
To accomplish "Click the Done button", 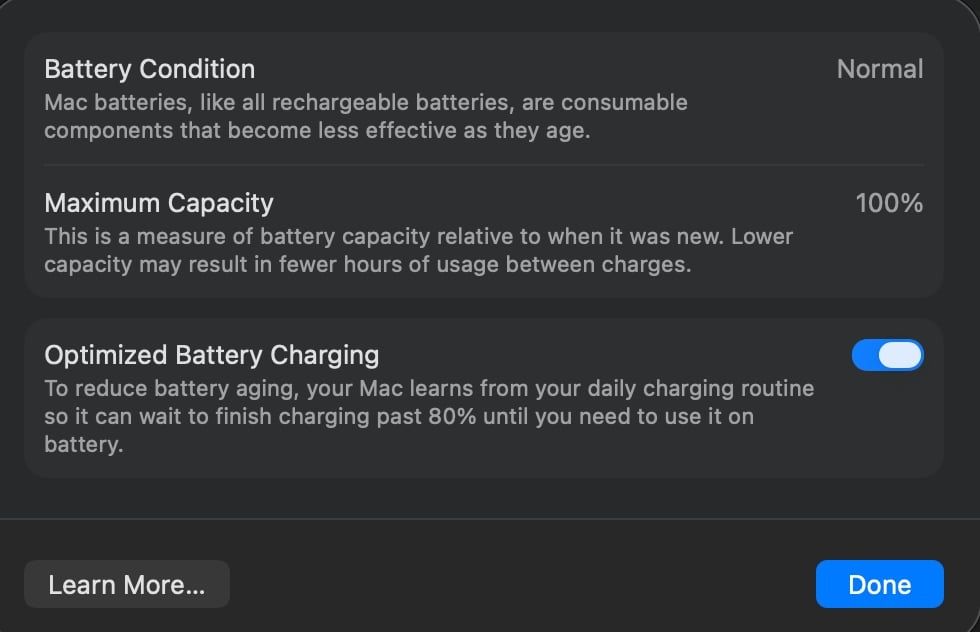I will pyautogui.click(x=879, y=585).
